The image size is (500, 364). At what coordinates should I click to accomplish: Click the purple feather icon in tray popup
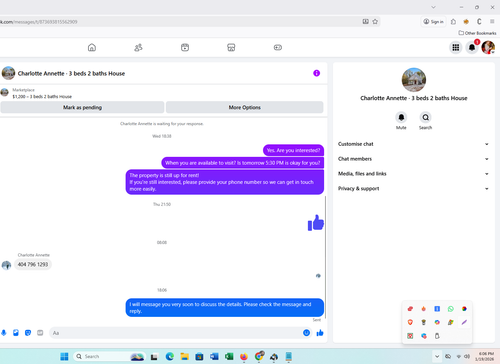[464, 322]
